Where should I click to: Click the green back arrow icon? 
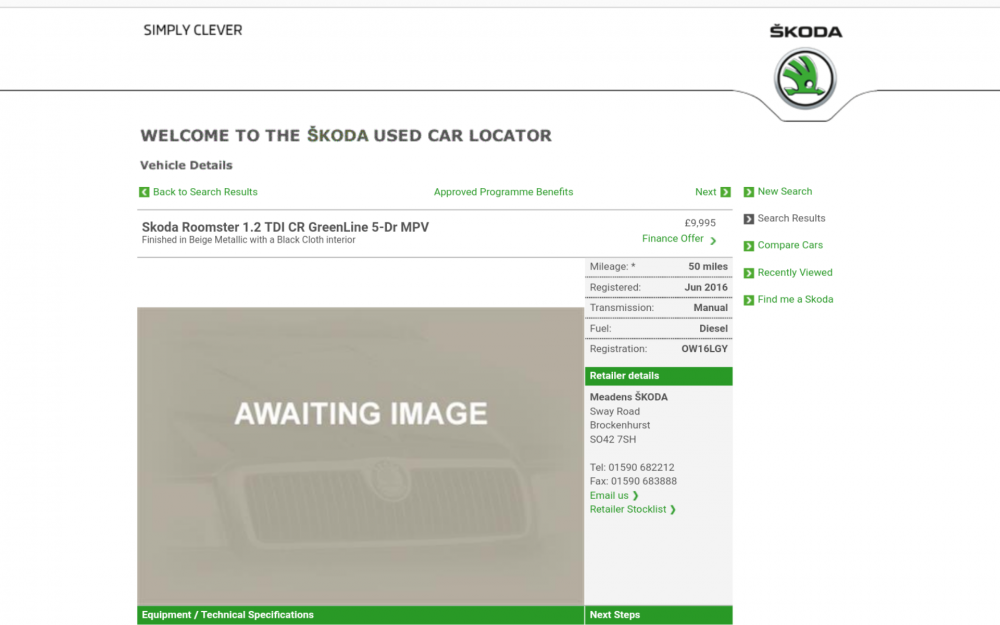pos(144,192)
